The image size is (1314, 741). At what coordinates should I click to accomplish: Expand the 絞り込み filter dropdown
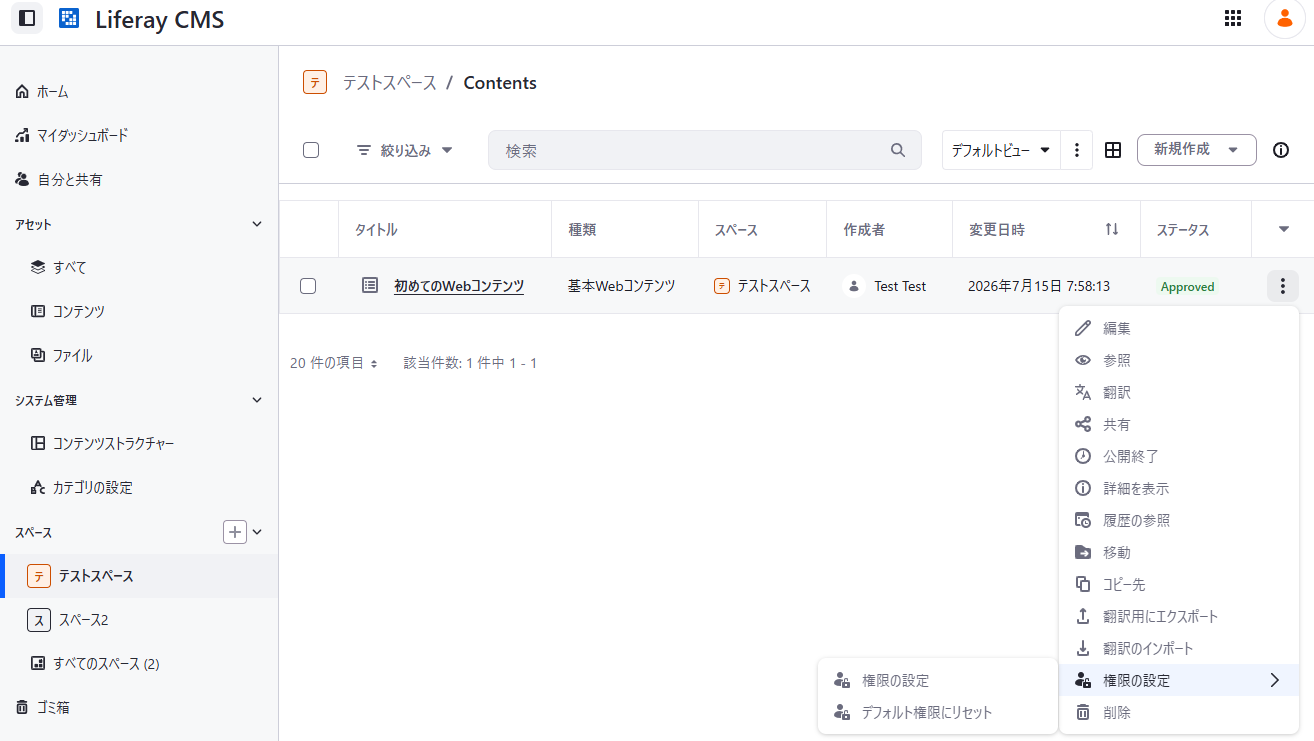[405, 150]
